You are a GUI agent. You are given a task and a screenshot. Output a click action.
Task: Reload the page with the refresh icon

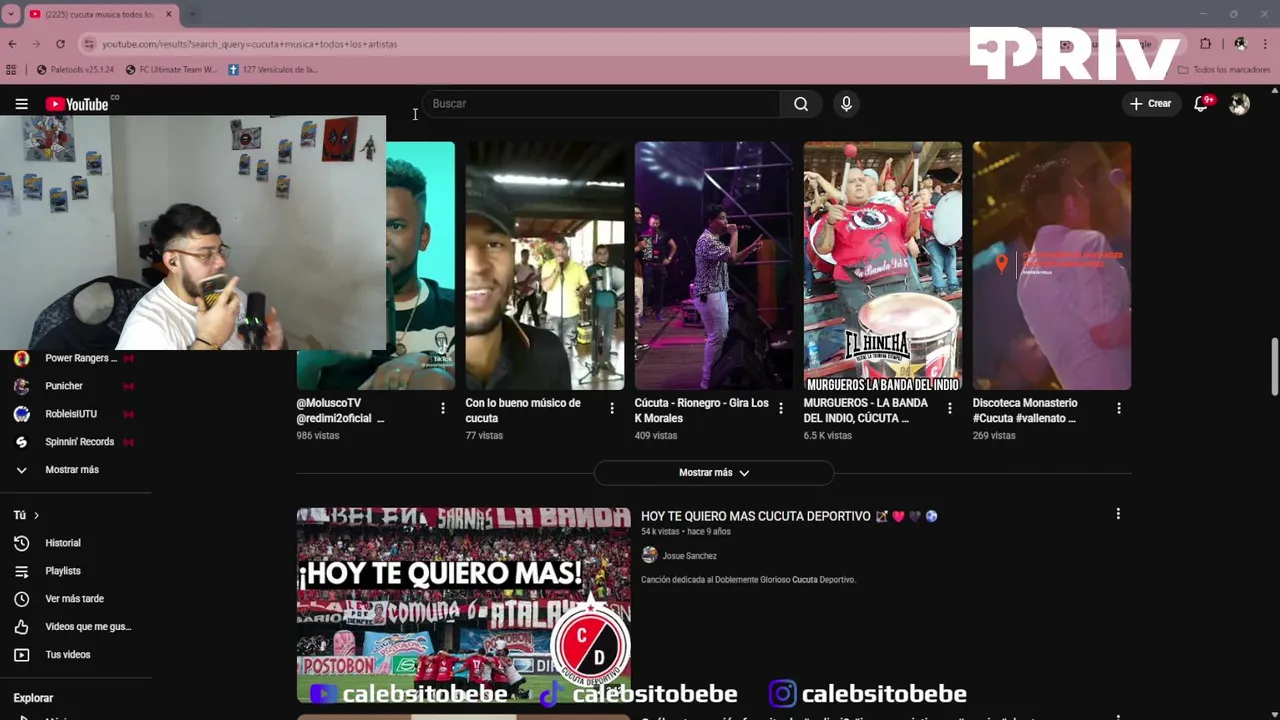60,44
